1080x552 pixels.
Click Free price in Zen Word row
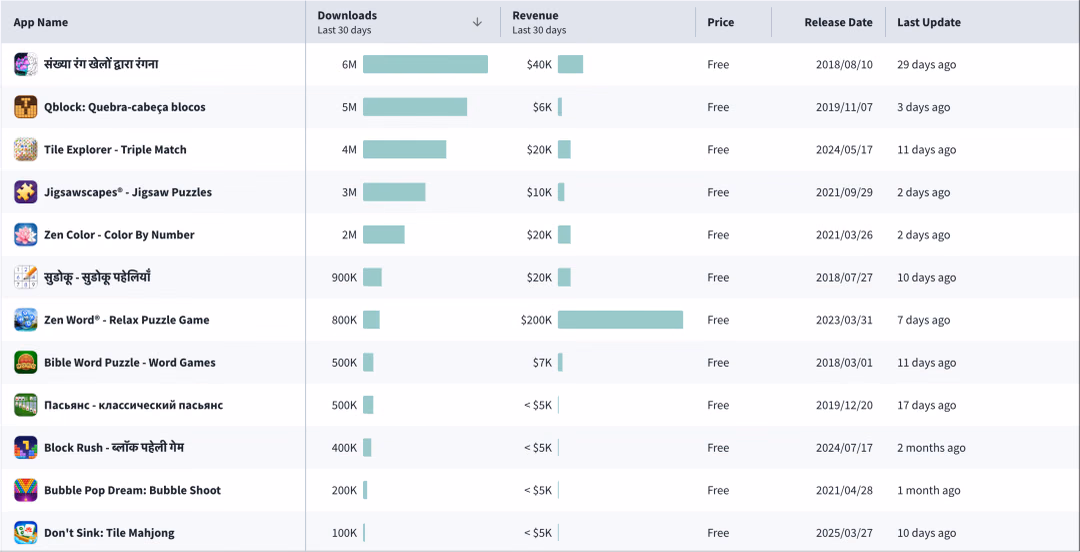(718, 320)
